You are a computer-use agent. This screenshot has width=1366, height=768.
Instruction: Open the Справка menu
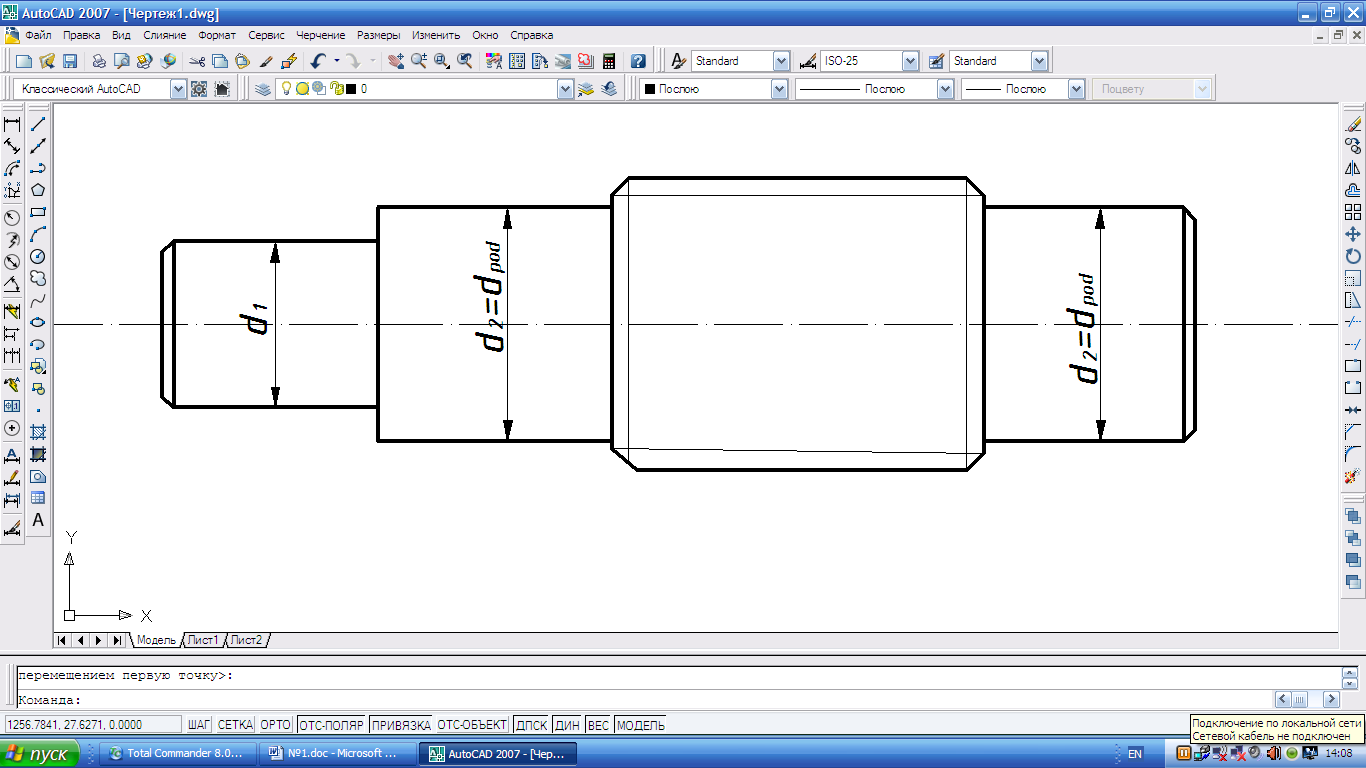[531, 35]
